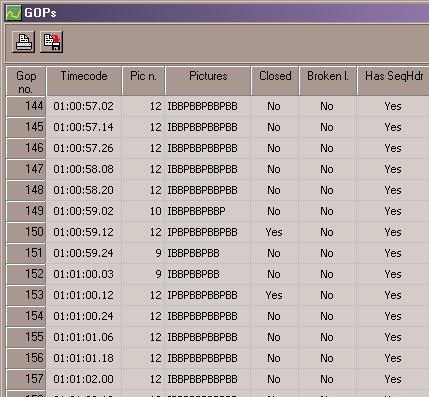Click timecode 01:00:57.02
The width and height of the screenshot is (429, 397).
[x=83, y=106]
